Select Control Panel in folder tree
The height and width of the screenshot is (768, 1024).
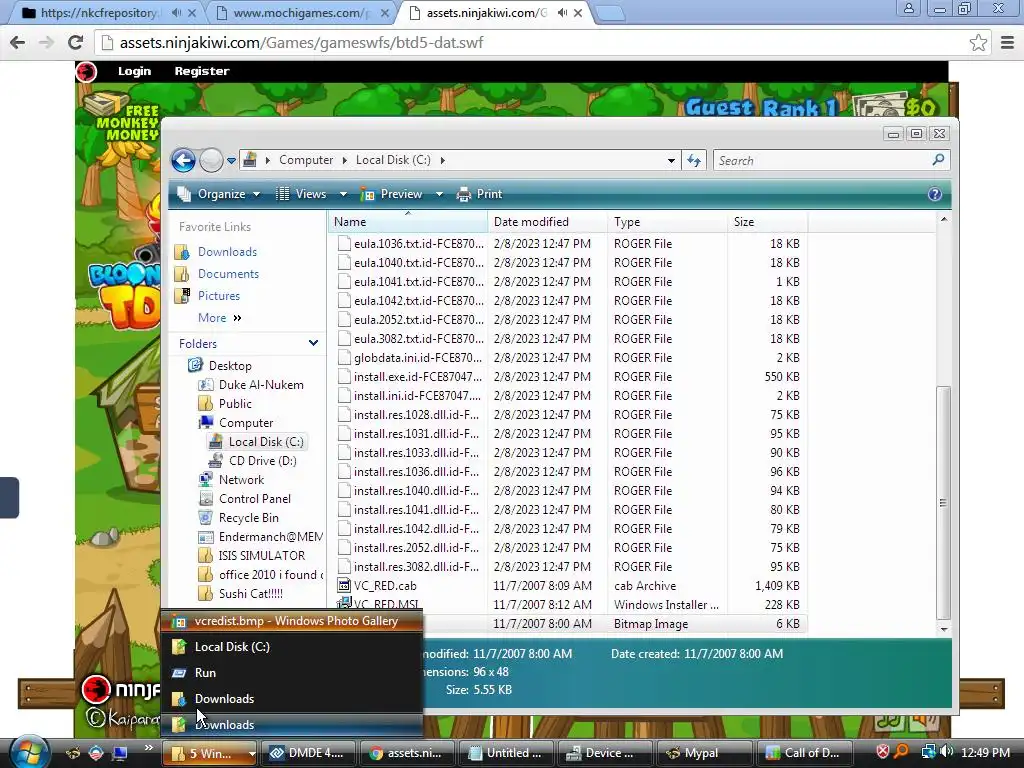[255, 498]
